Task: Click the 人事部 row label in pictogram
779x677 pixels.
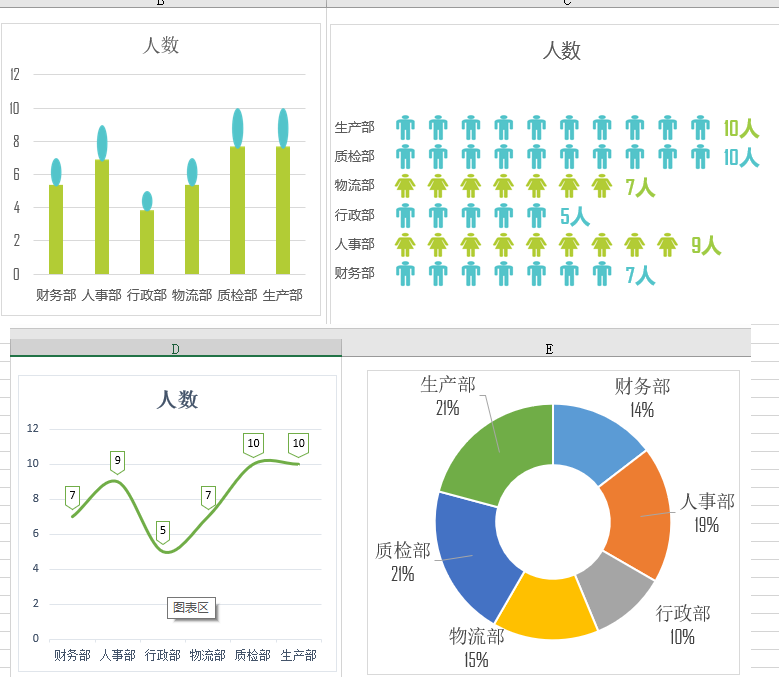Action: point(354,244)
